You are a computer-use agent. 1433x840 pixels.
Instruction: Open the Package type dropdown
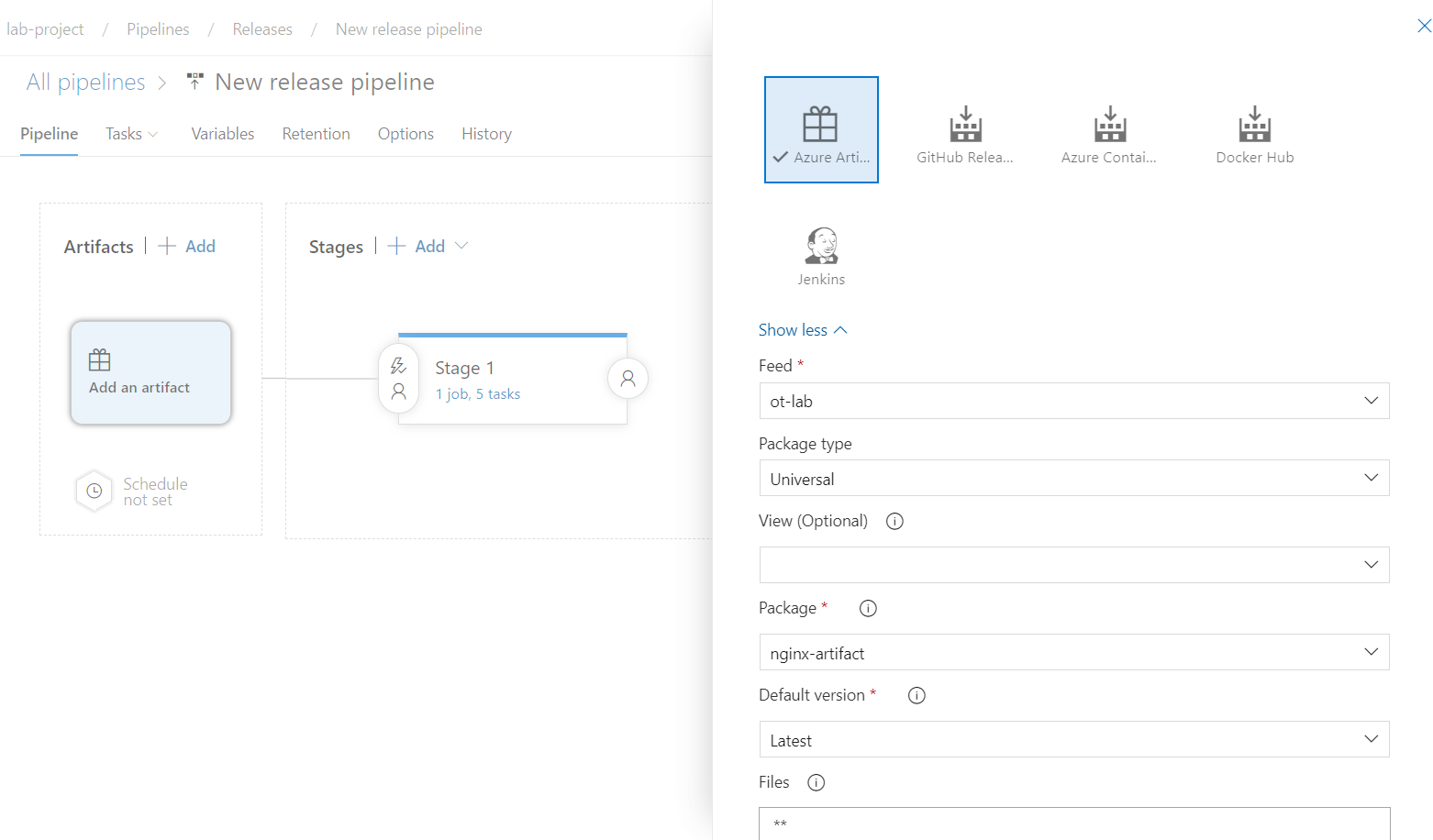(x=1074, y=478)
